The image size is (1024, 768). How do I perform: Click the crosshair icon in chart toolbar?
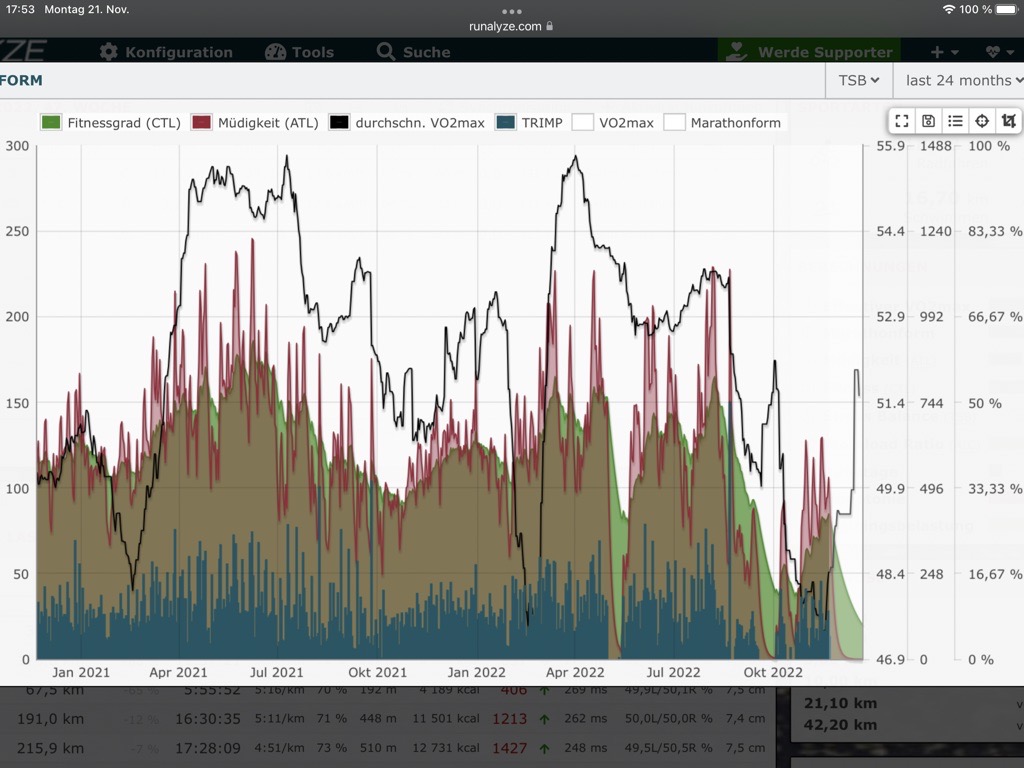pyautogui.click(x=982, y=121)
